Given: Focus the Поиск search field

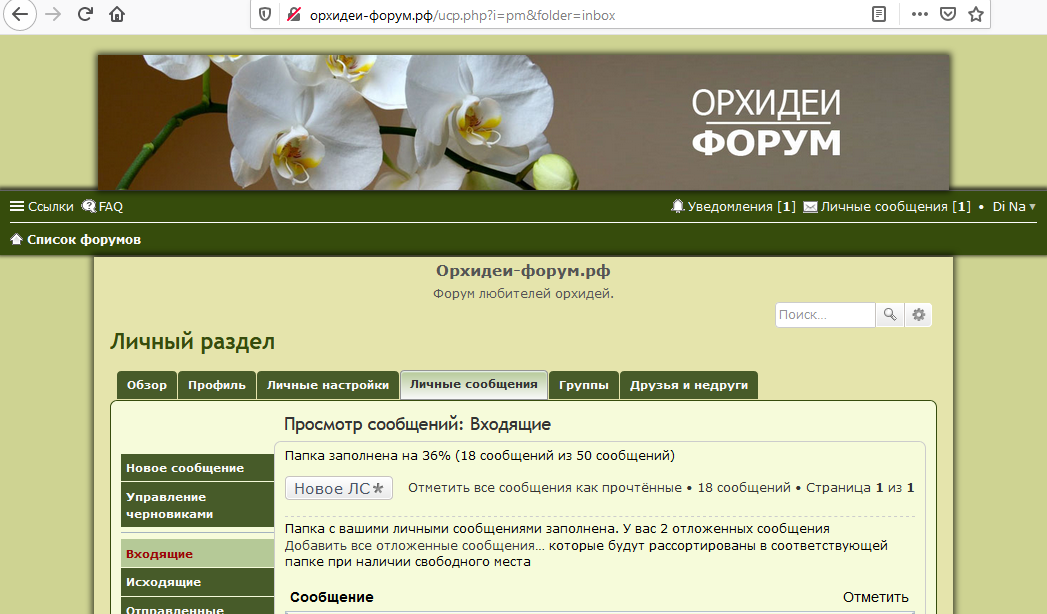Looking at the screenshot, I should tap(825, 314).
